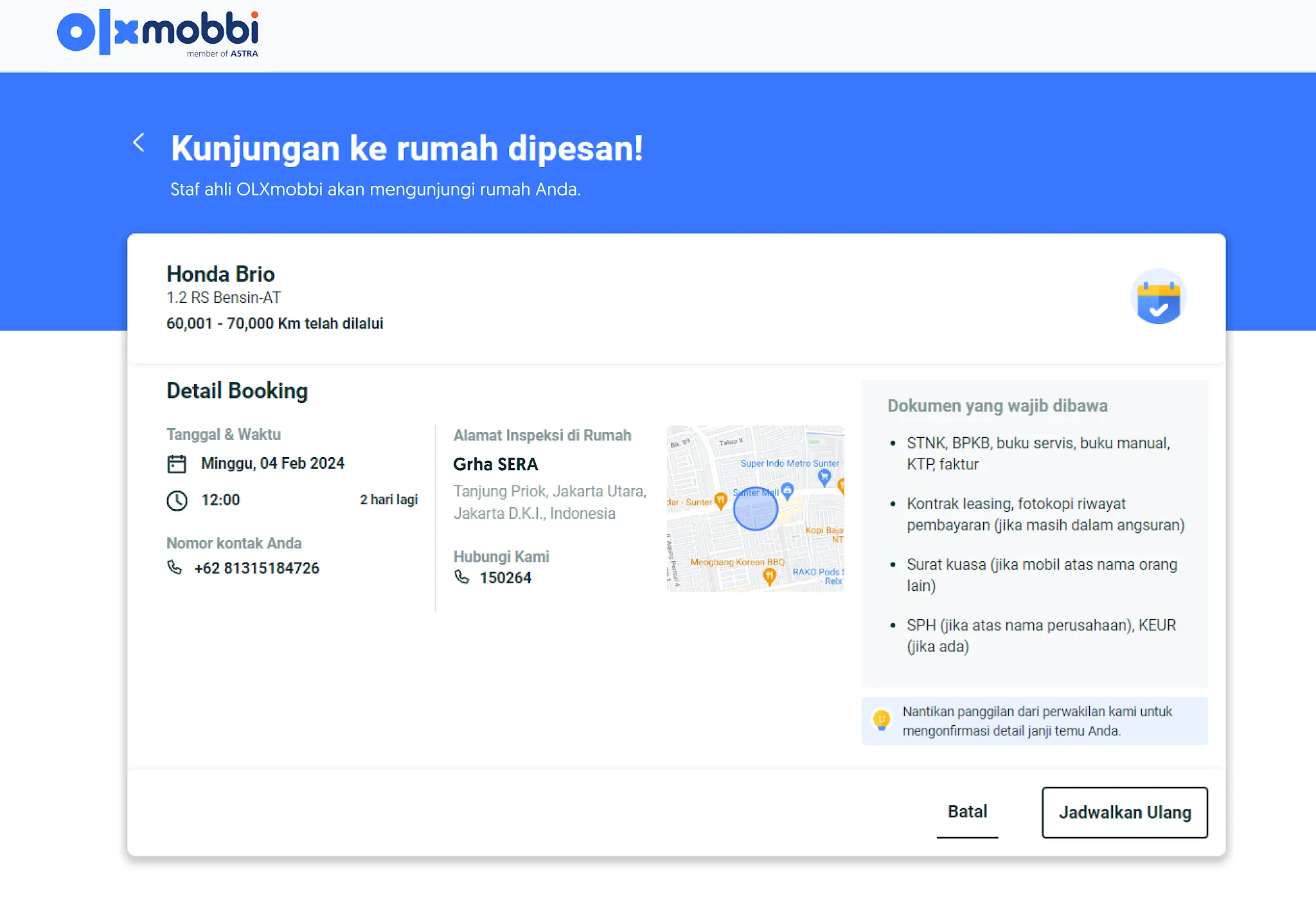1316x902 pixels.
Task: Click '60,001 - 70,000 Km telah dilalui'
Action: click(275, 323)
